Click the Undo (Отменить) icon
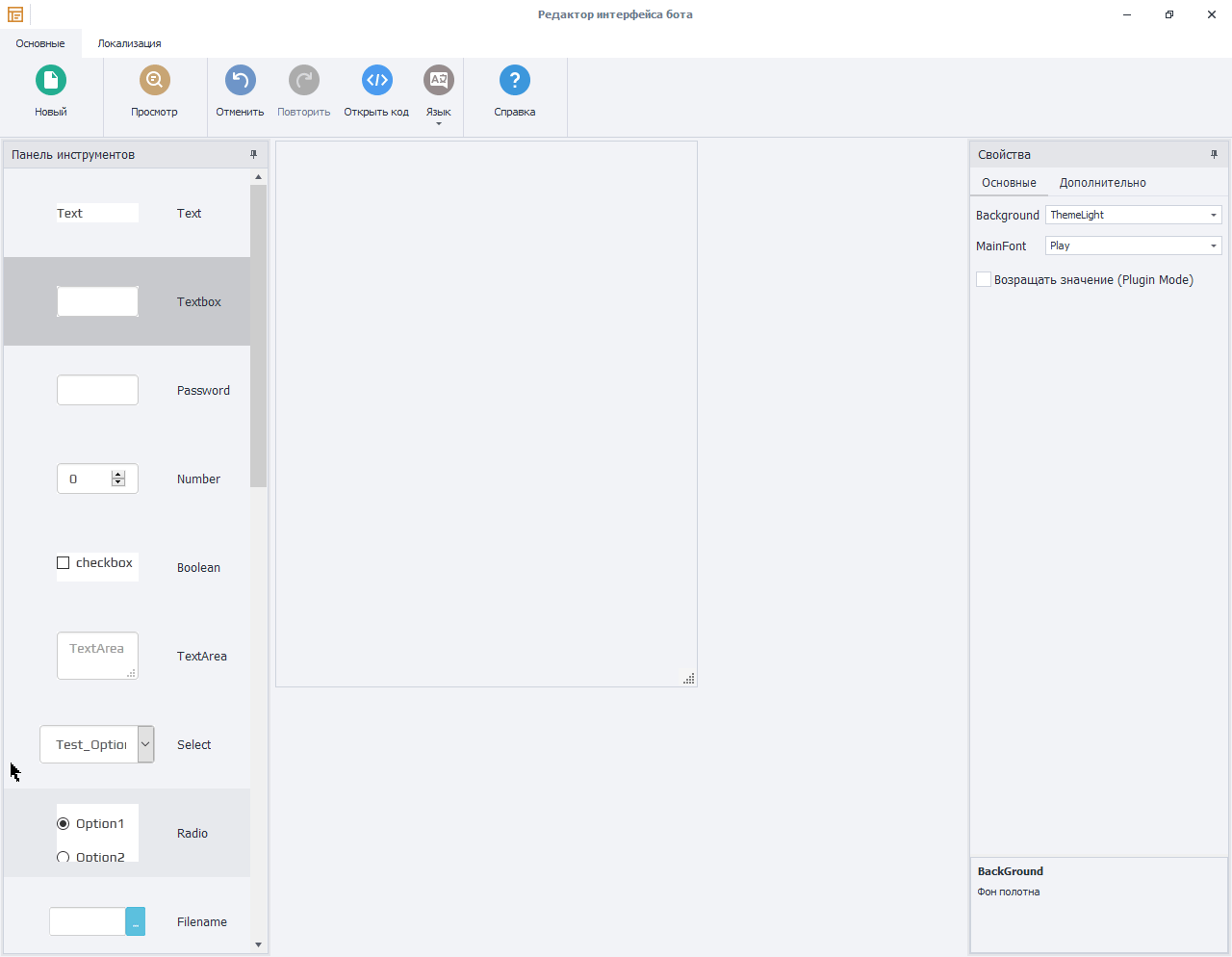Viewport: 1232px width, 957px height. pyautogui.click(x=240, y=81)
